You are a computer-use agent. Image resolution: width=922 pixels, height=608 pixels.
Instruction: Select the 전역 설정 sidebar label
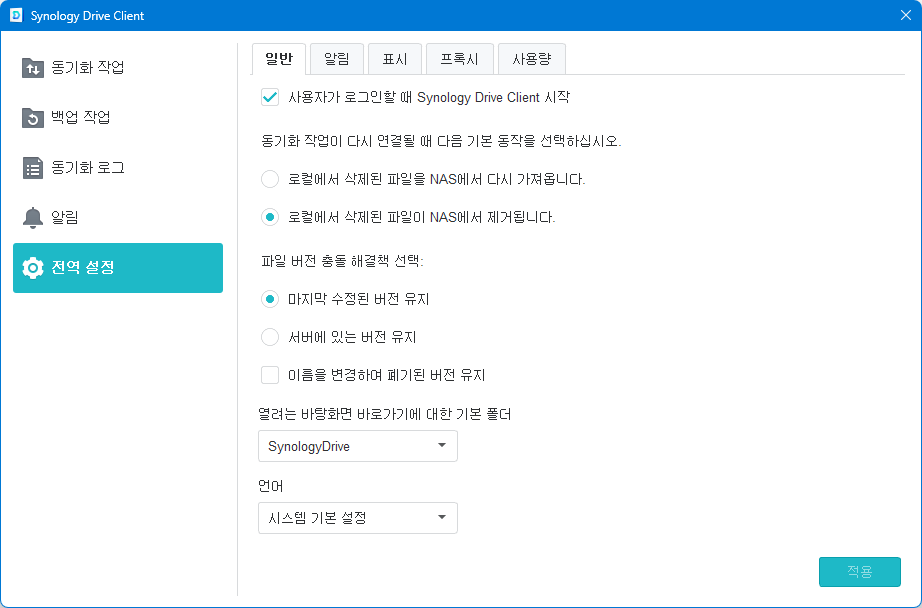(x=83, y=268)
